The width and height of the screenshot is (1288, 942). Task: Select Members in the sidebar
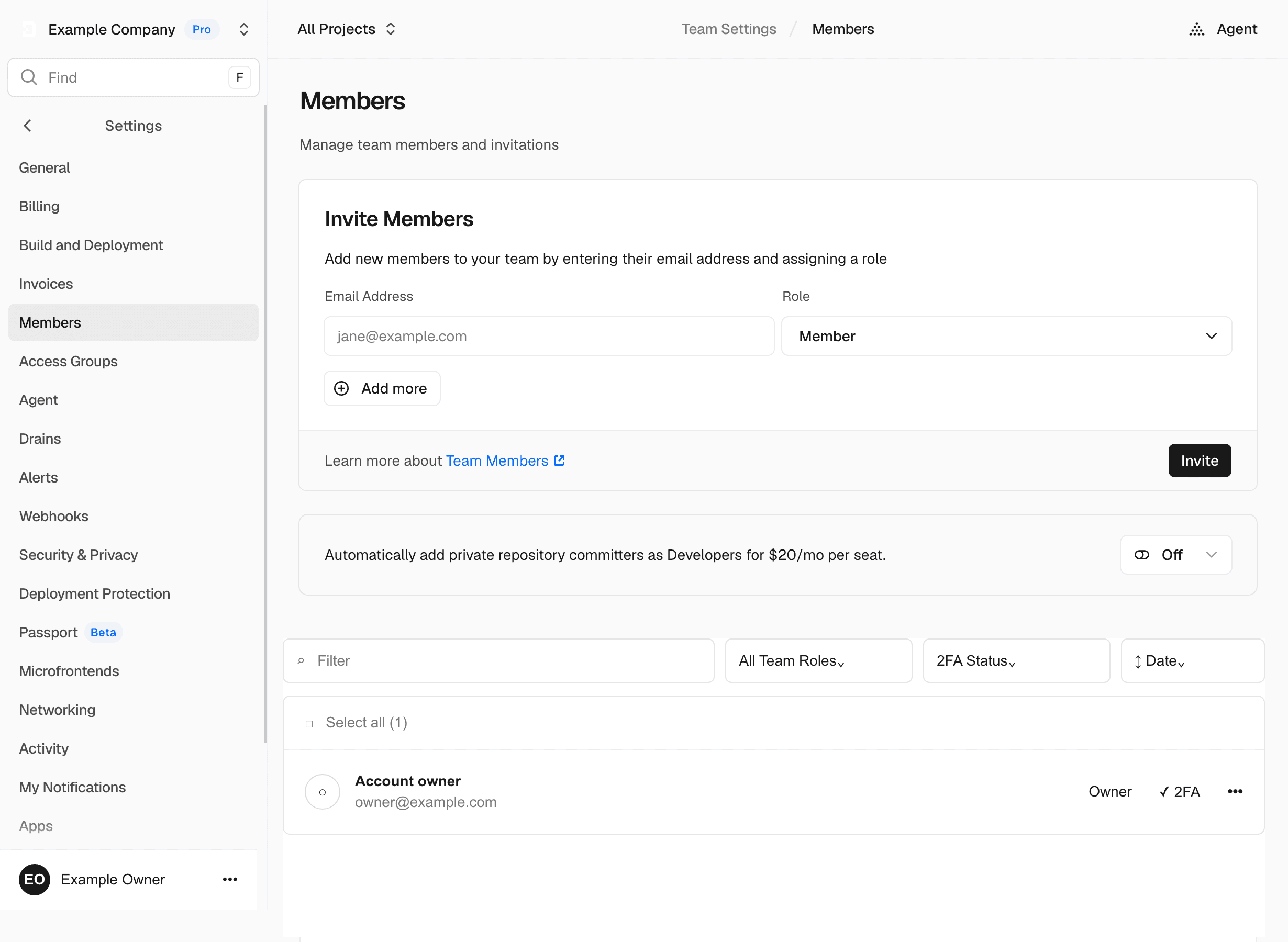pyautogui.click(x=134, y=323)
